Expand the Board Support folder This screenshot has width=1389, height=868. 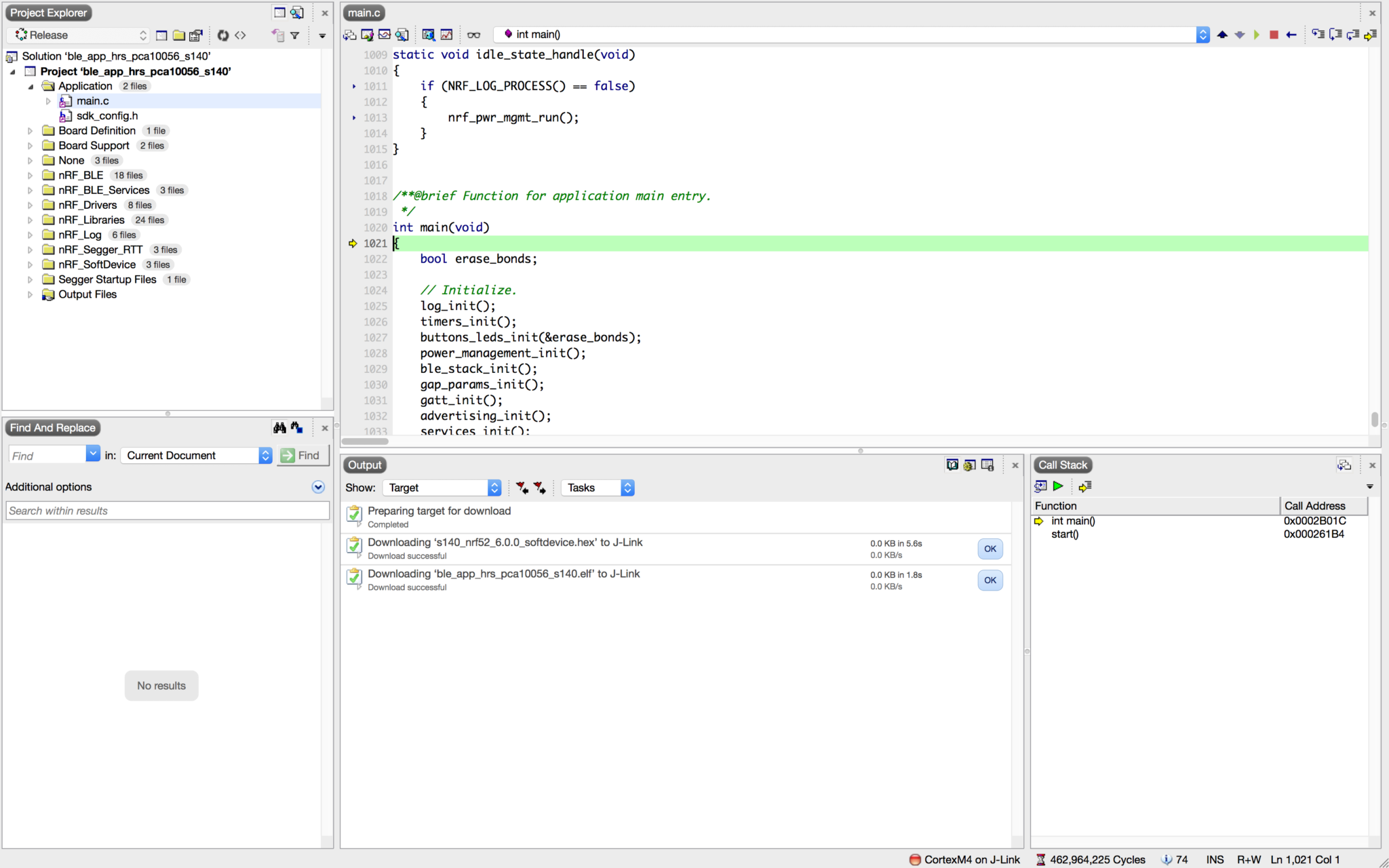click(x=30, y=146)
